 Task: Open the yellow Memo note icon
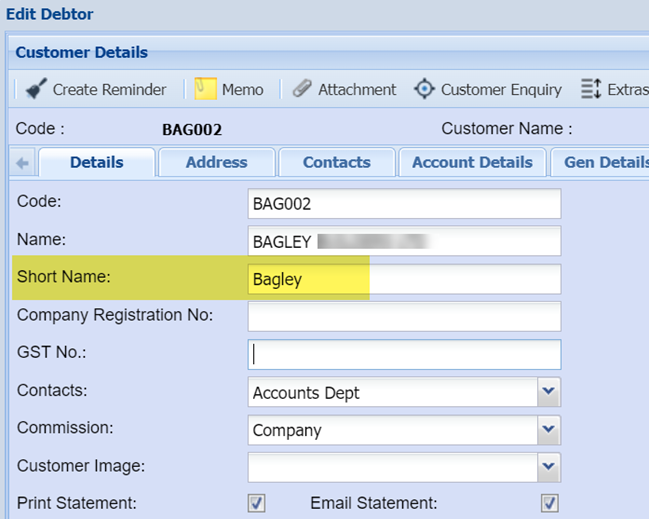[206, 89]
